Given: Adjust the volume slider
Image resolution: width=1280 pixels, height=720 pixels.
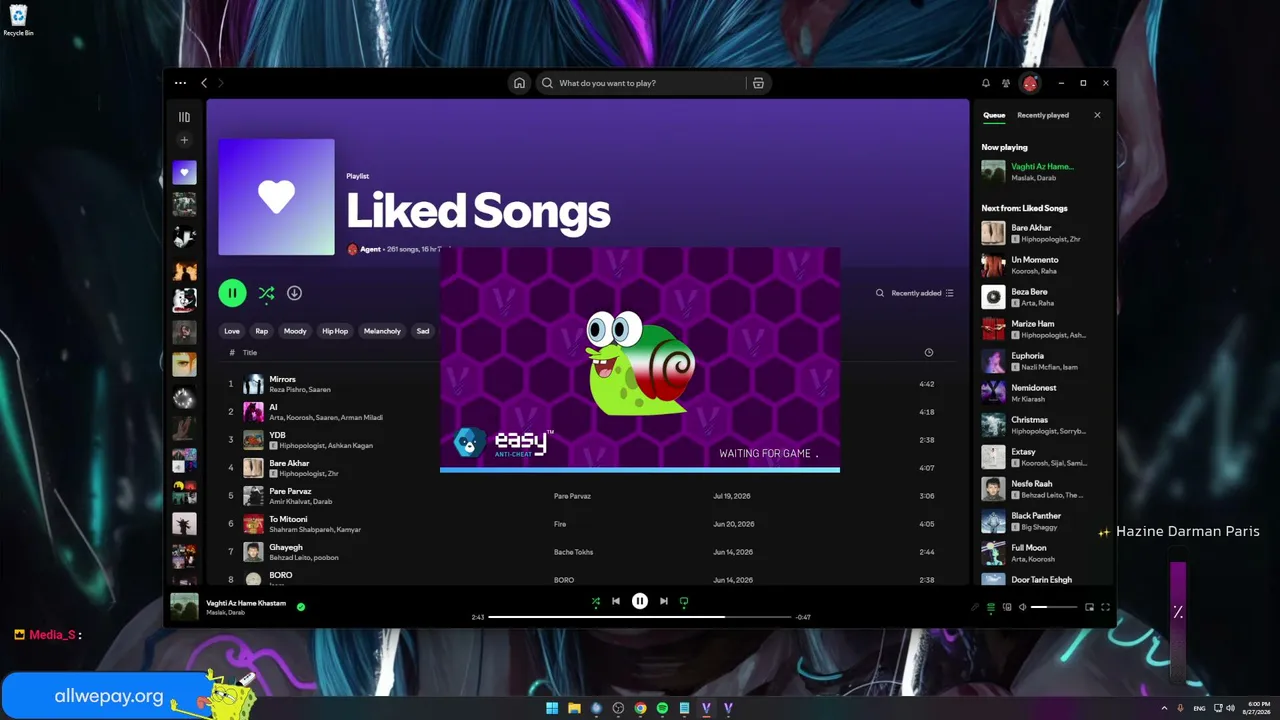Looking at the screenshot, I should tap(1054, 607).
